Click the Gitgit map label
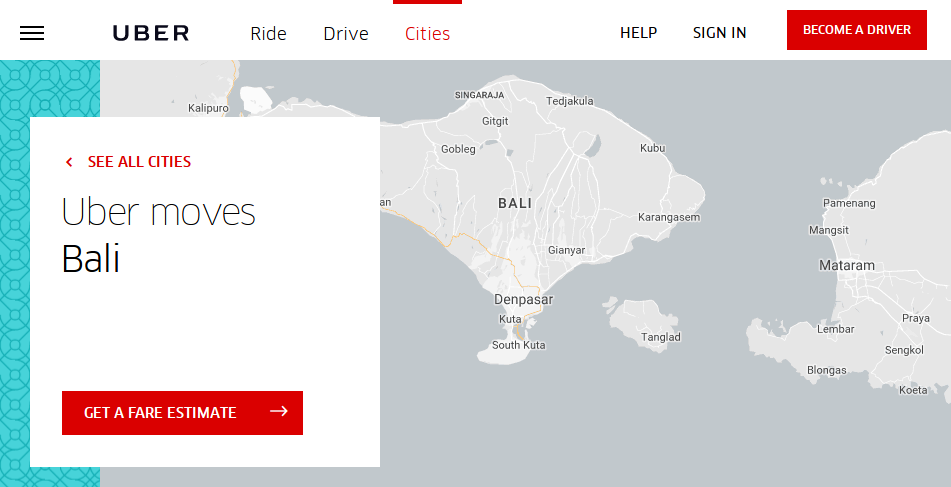 (x=495, y=121)
